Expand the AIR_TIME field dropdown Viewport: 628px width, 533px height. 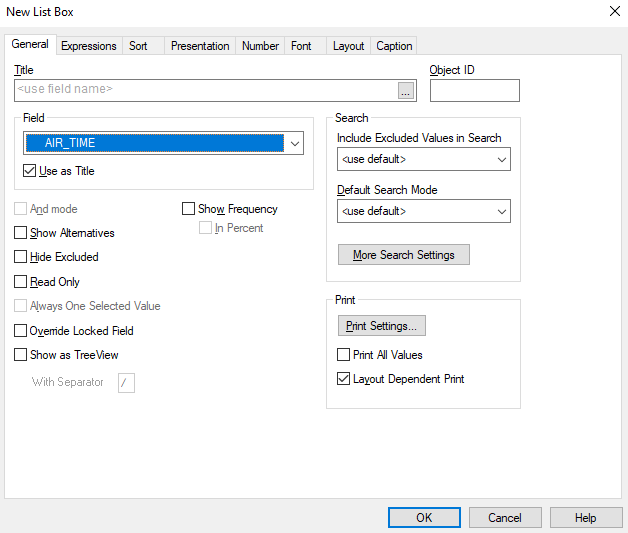294,143
